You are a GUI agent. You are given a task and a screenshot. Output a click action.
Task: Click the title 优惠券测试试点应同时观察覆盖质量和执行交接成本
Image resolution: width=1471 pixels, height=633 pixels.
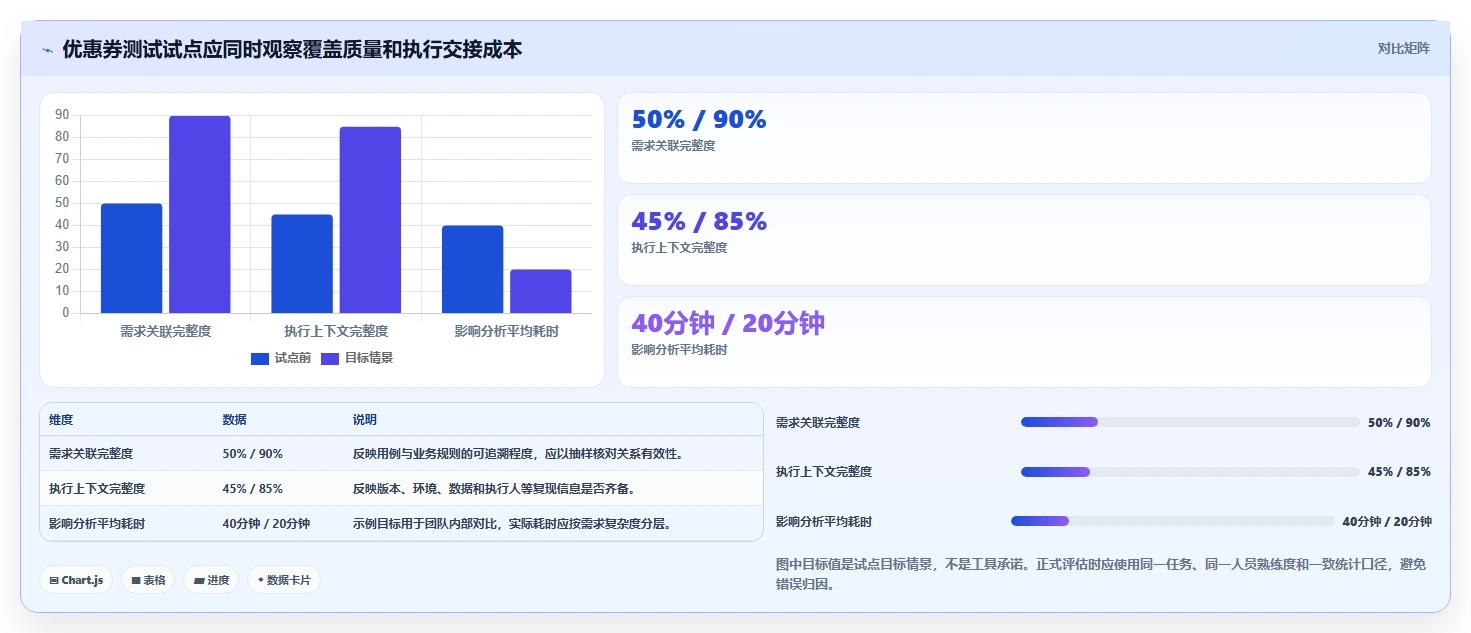292,49
